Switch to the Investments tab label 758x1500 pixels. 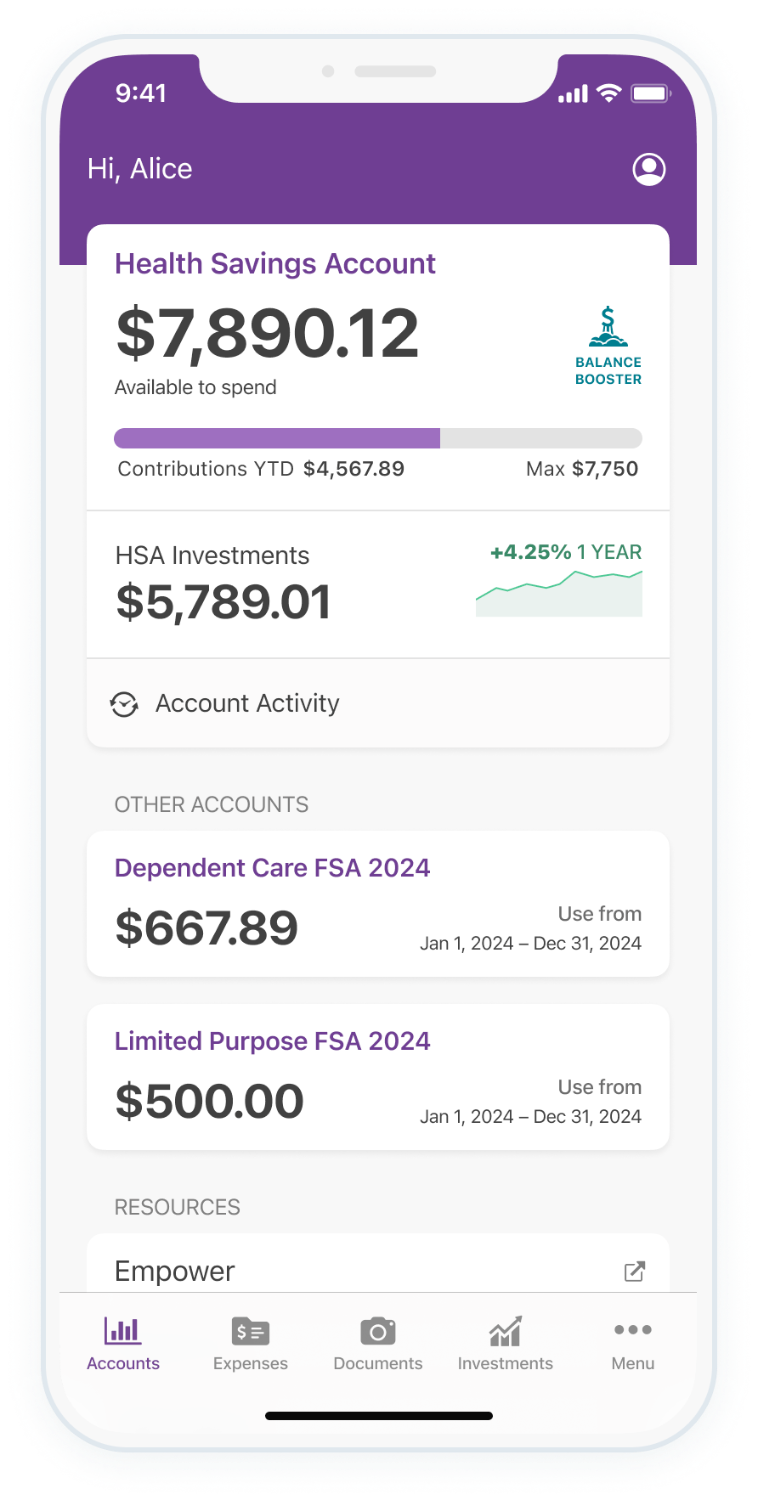pos(505,1363)
